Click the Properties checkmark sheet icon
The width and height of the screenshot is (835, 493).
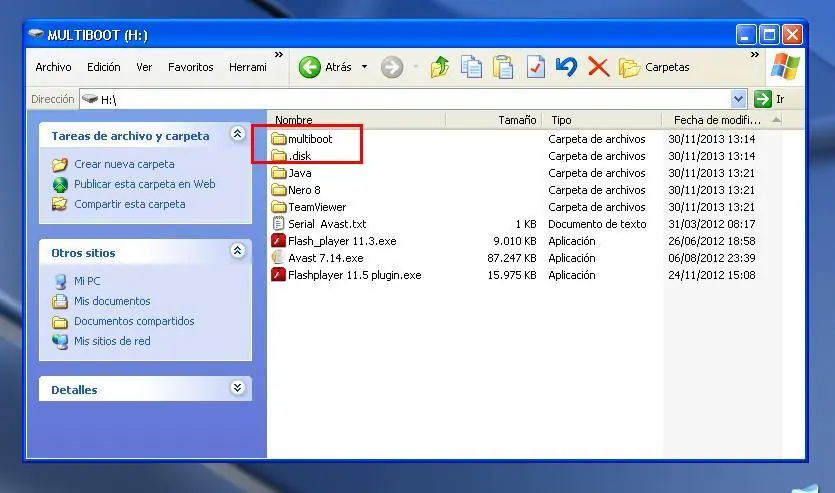(x=535, y=67)
